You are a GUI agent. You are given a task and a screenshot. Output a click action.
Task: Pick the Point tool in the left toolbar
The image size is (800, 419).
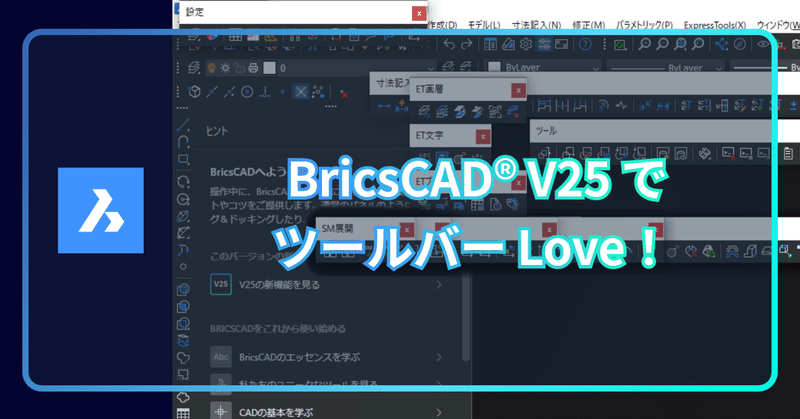click(183, 266)
